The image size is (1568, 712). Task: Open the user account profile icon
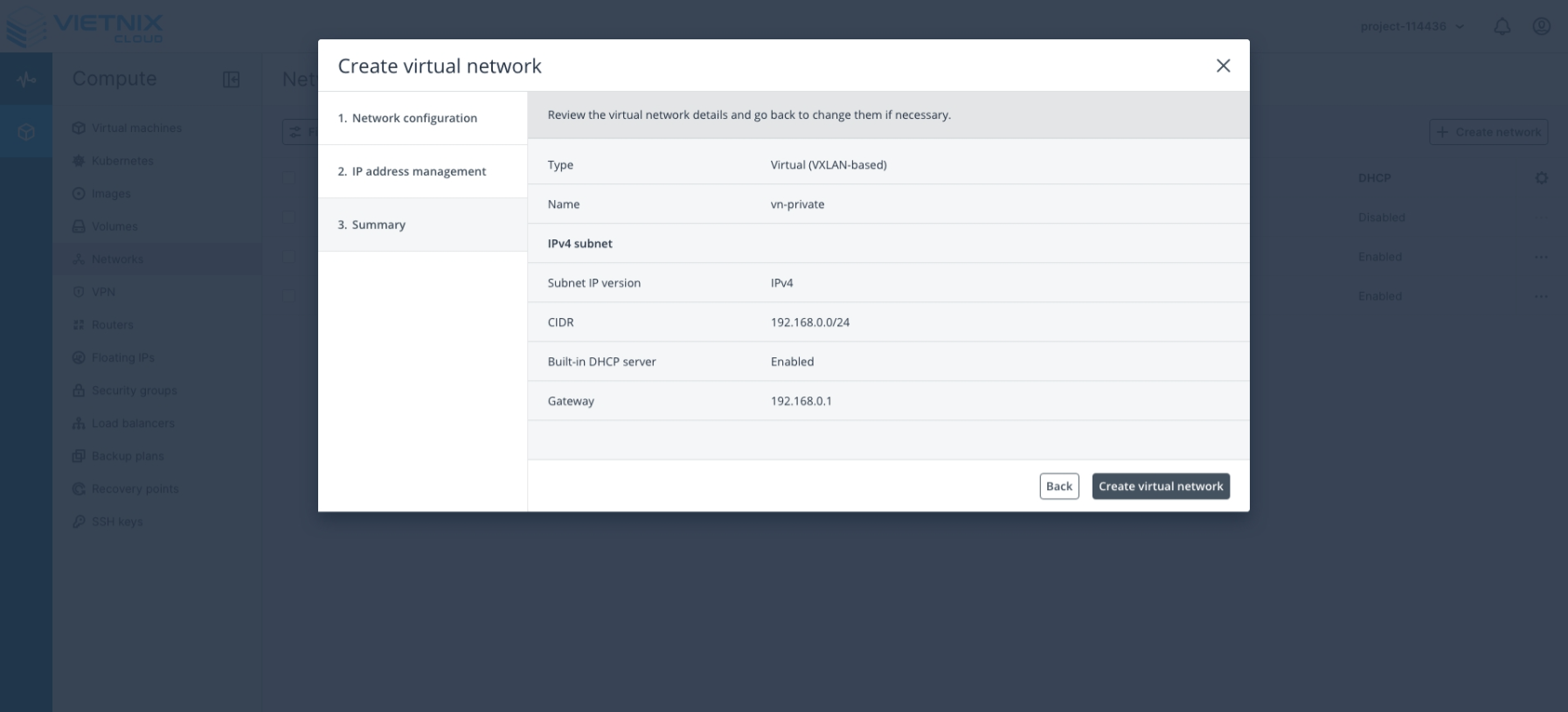[x=1542, y=26]
